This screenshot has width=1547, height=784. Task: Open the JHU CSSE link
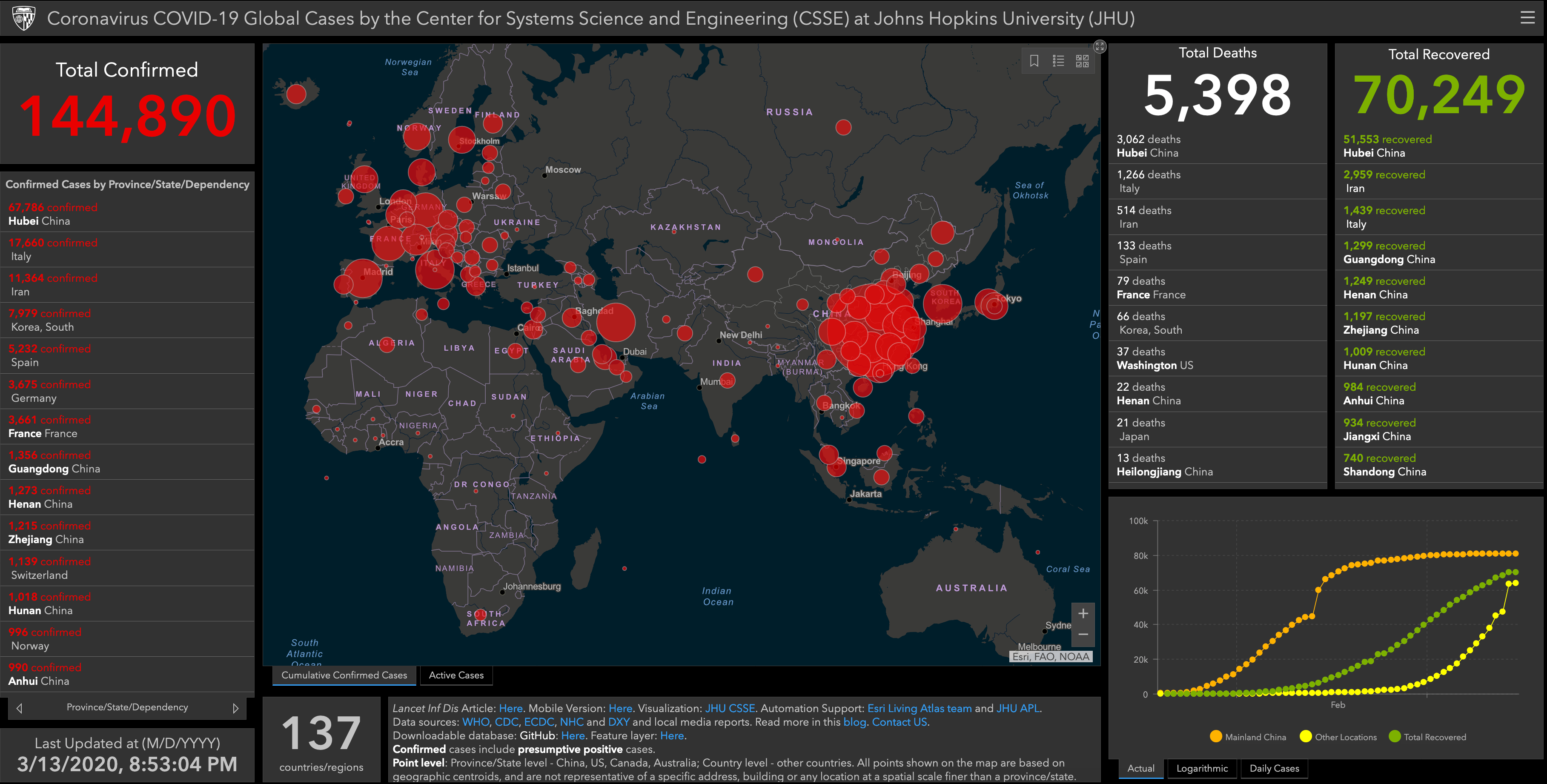click(730, 708)
